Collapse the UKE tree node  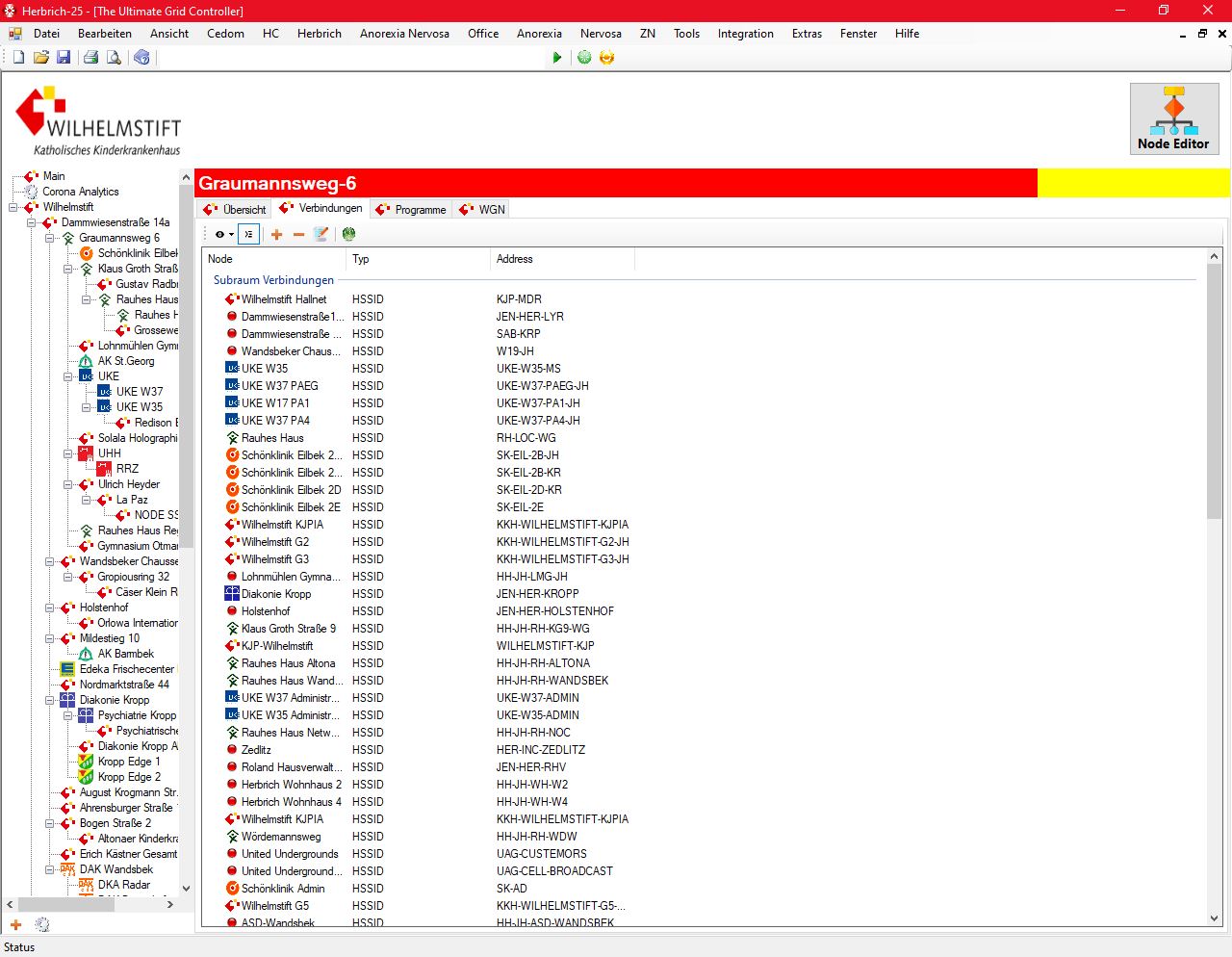68,376
